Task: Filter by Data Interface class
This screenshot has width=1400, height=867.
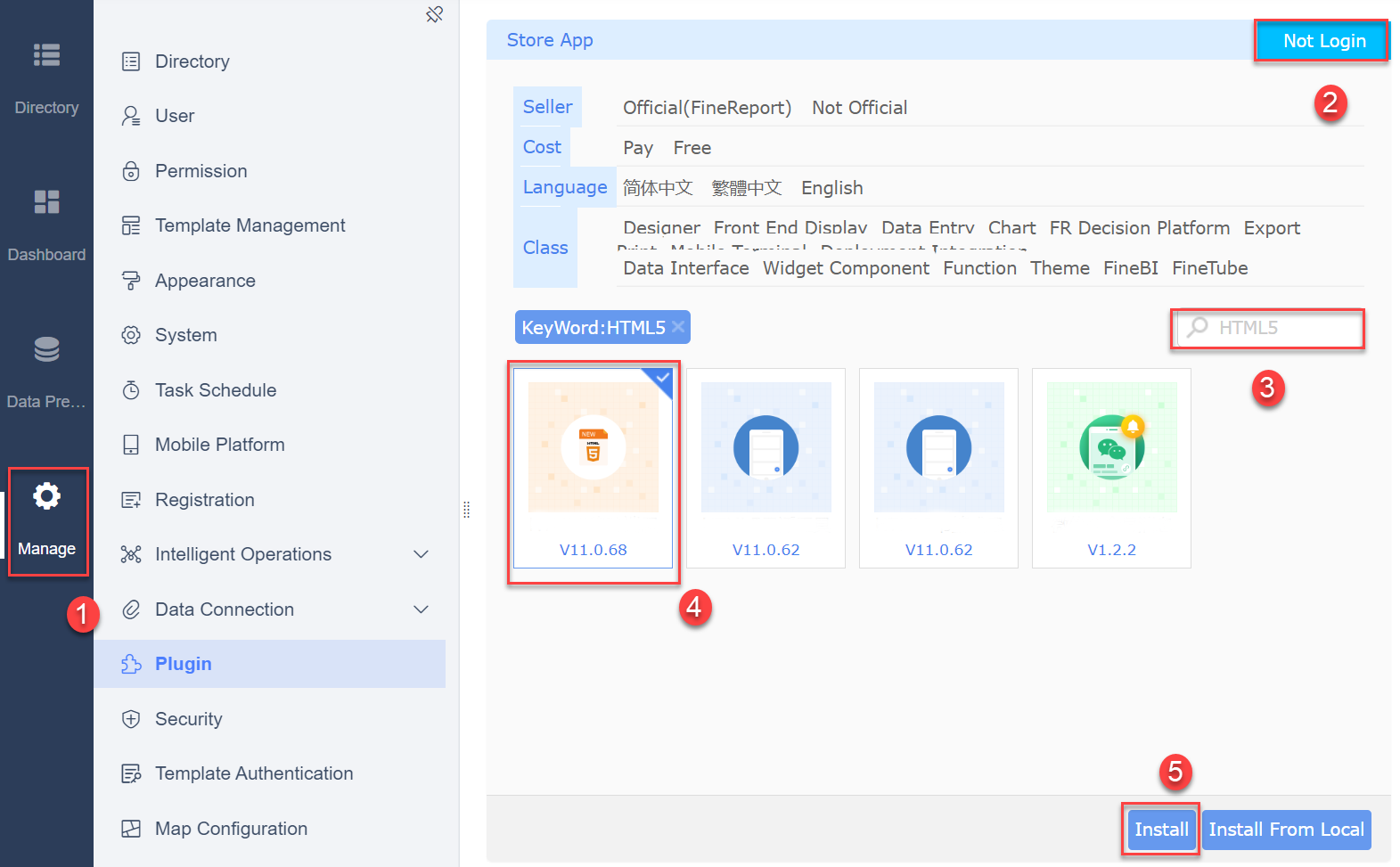Action: (x=685, y=268)
